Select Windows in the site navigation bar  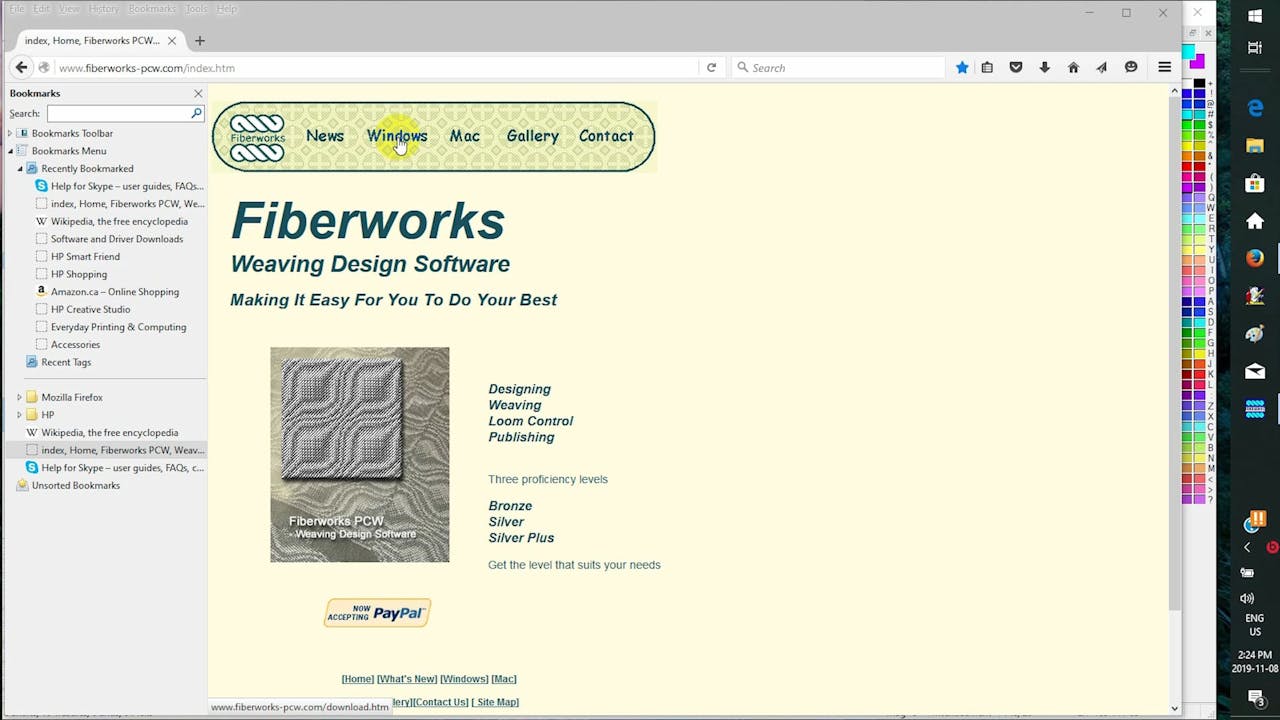click(397, 136)
